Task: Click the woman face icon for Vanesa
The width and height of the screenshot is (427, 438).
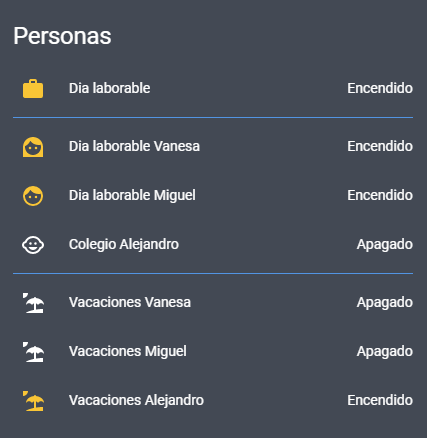Action: pyautogui.click(x=33, y=147)
